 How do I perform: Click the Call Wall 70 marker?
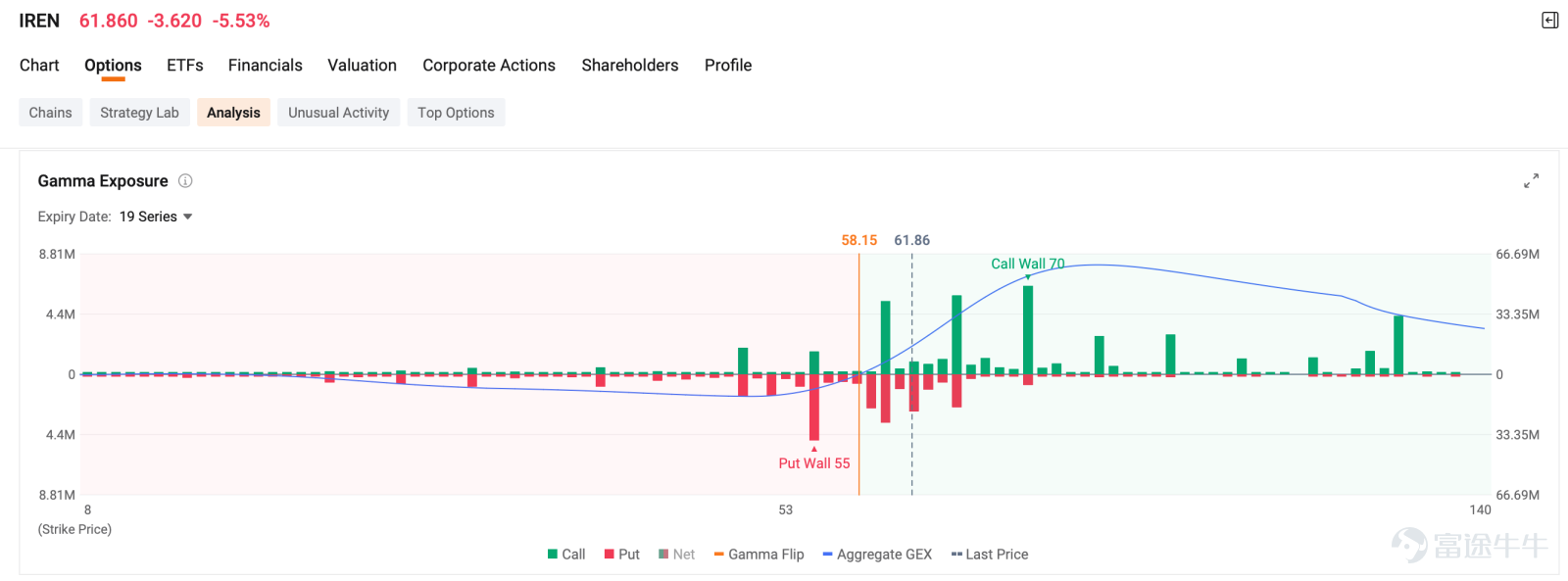(x=1027, y=264)
